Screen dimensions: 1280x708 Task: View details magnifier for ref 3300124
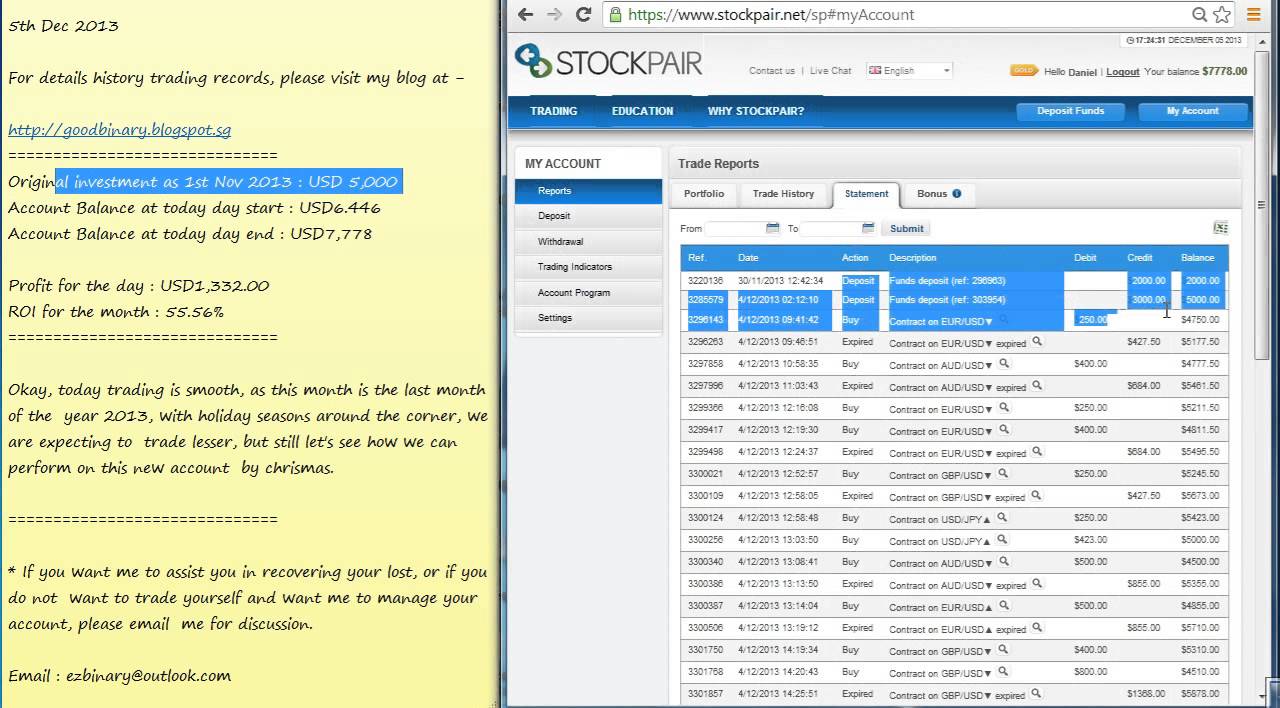(x=1002, y=518)
